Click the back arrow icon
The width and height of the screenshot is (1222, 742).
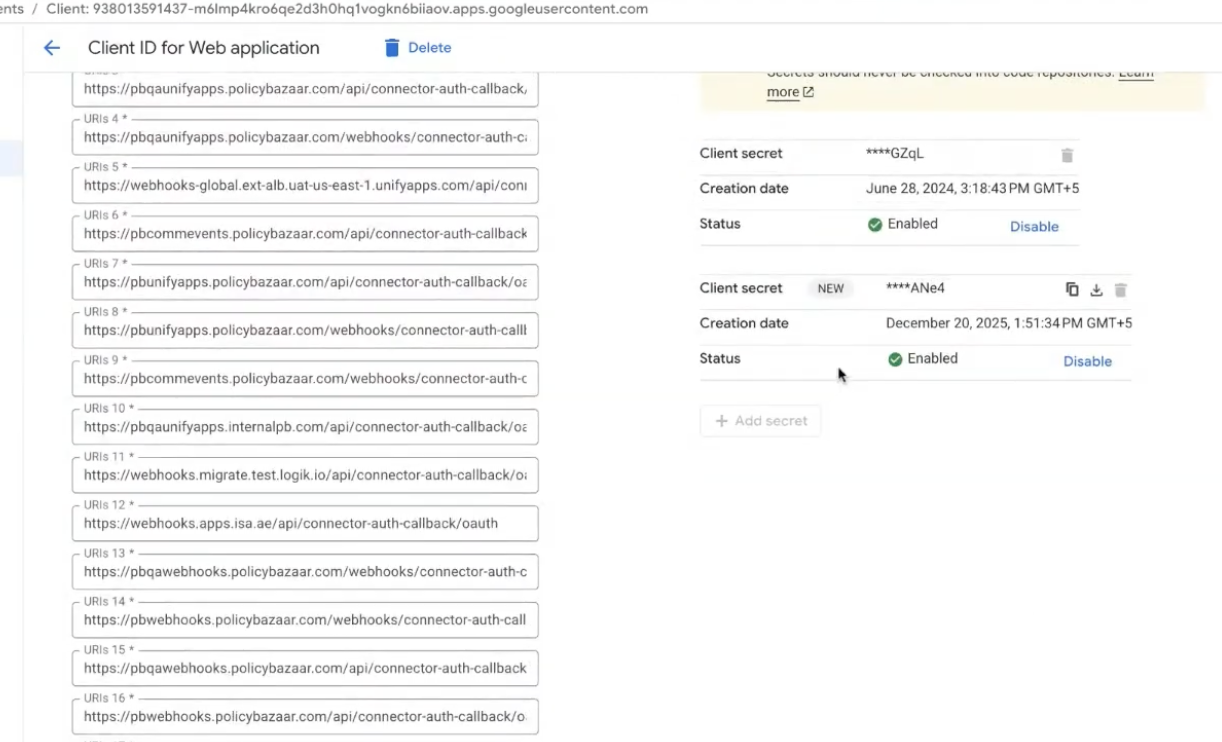52,48
